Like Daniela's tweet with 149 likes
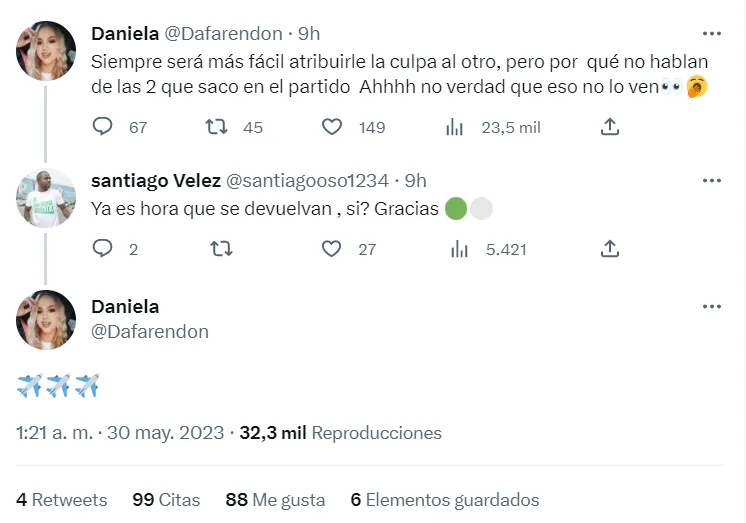 (x=333, y=127)
